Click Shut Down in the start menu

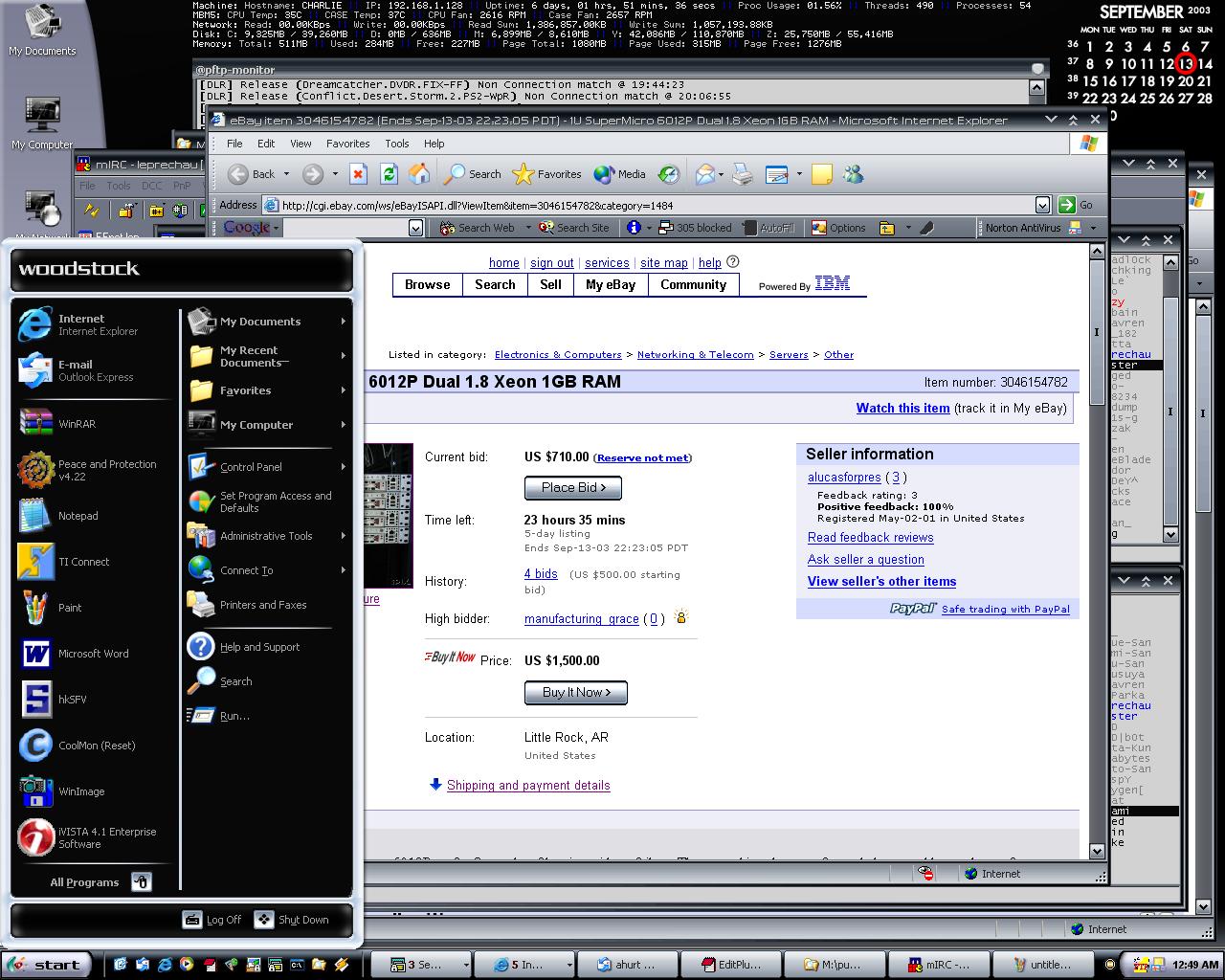click(x=291, y=920)
